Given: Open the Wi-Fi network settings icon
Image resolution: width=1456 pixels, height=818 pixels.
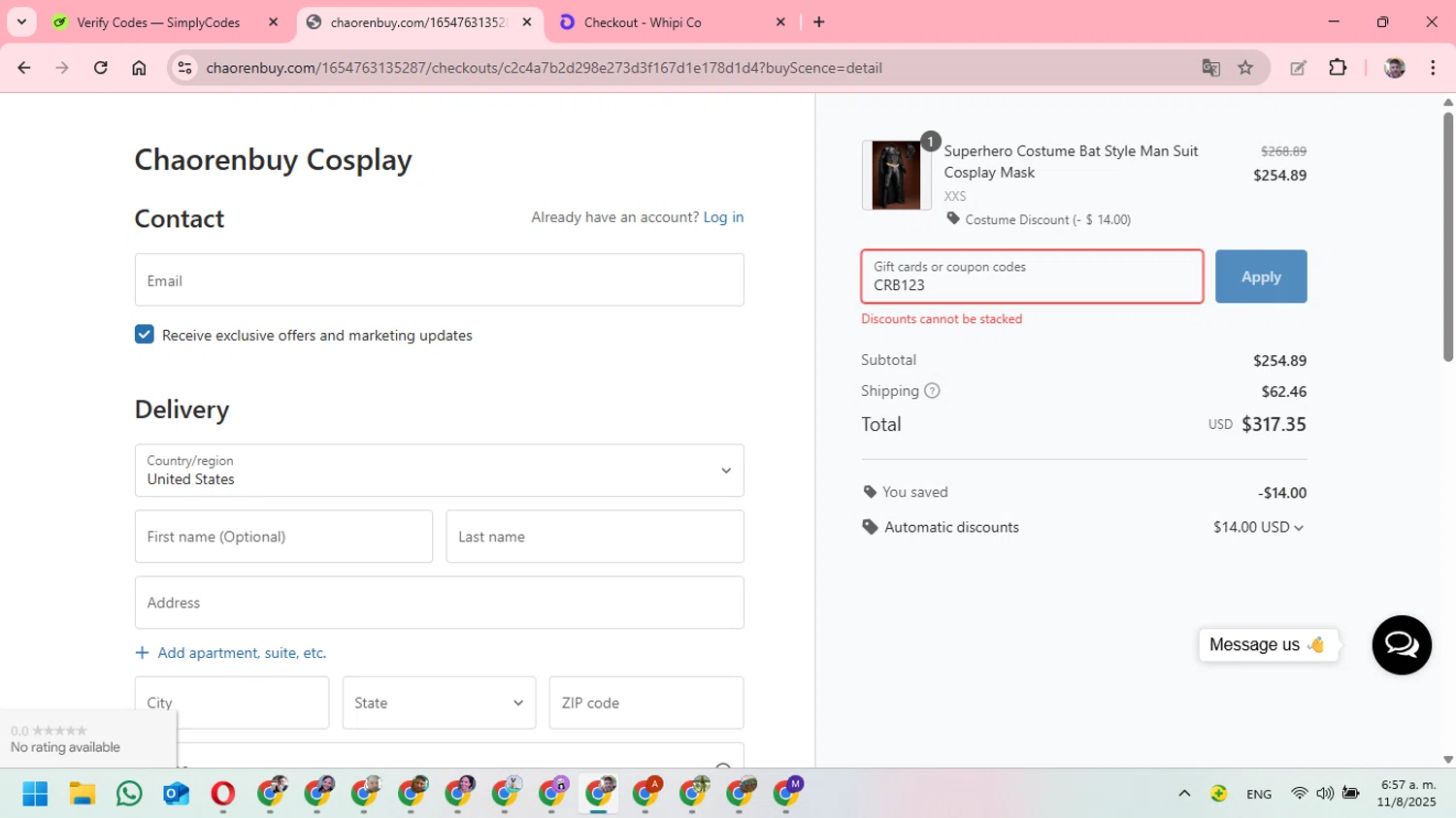Looking at the screenshot, I should [x=1299, y=794].
